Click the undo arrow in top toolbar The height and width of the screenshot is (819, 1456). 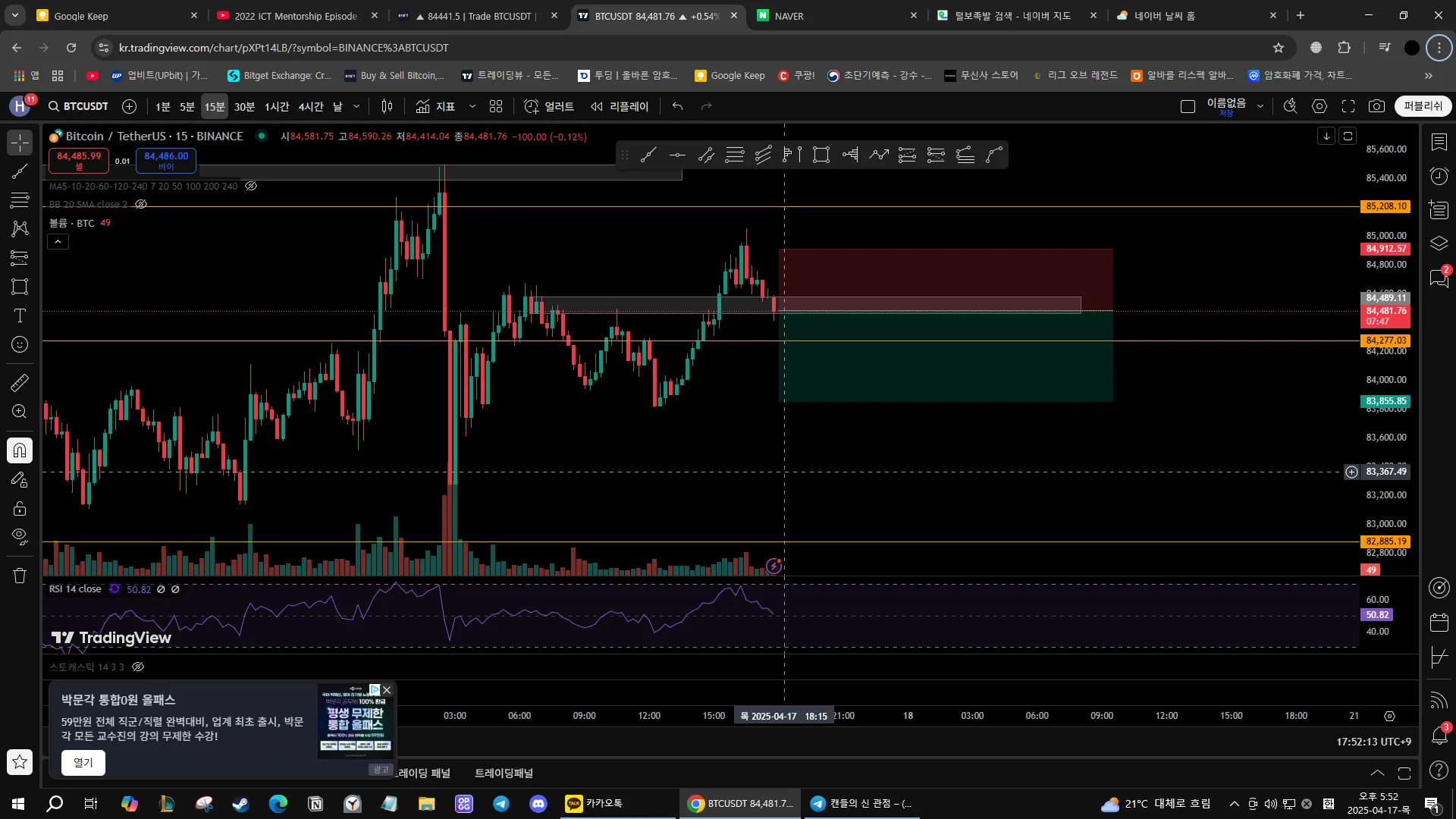[x=677, y=106]
